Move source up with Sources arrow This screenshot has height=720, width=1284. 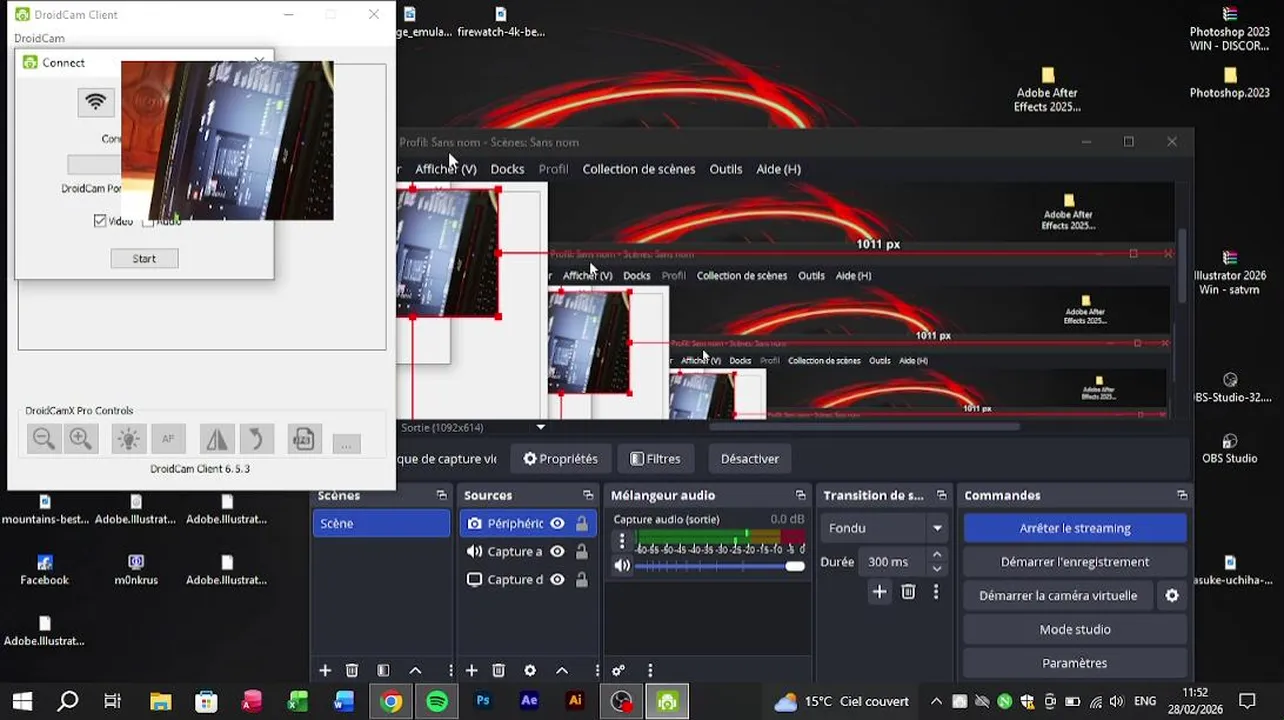pos(562,671)
